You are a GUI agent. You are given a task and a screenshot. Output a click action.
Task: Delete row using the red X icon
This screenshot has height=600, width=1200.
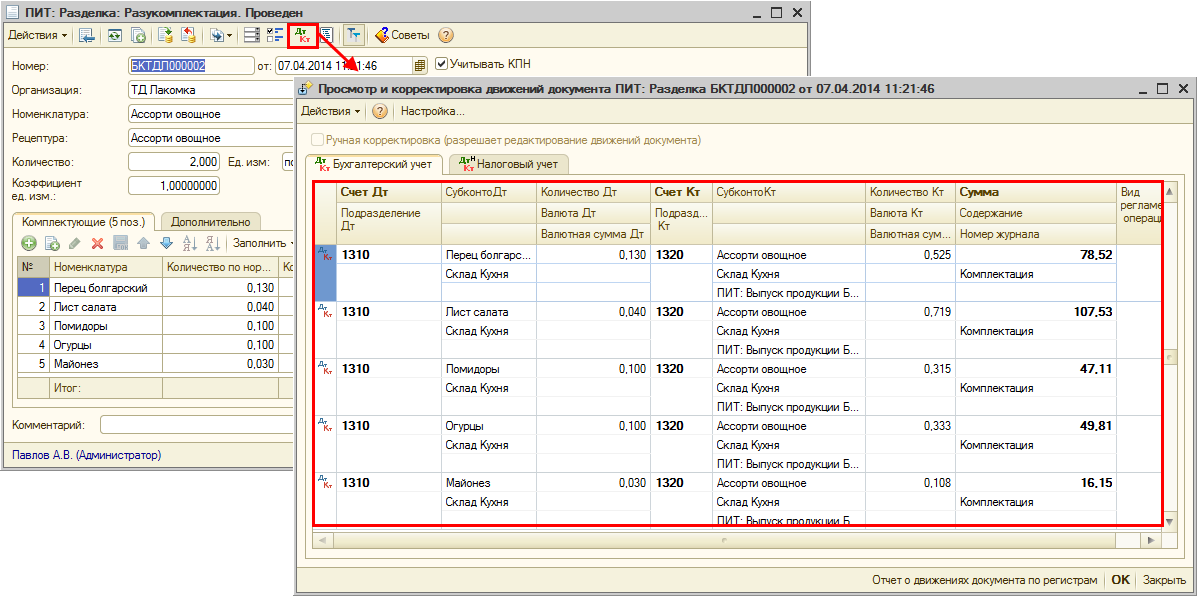pyautogui.click(x=98, y=243)
